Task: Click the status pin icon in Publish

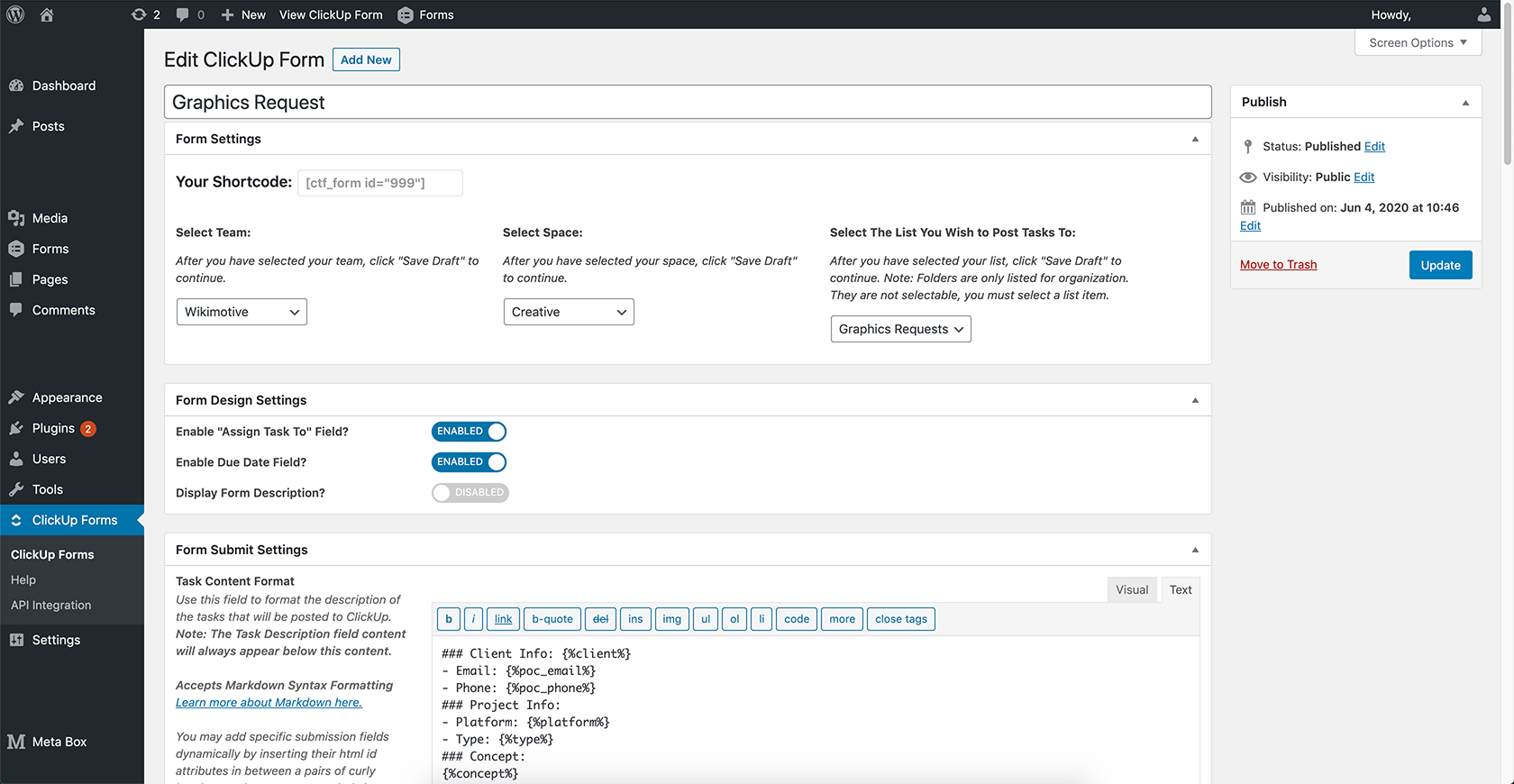Action: [x=1248, y=146]
